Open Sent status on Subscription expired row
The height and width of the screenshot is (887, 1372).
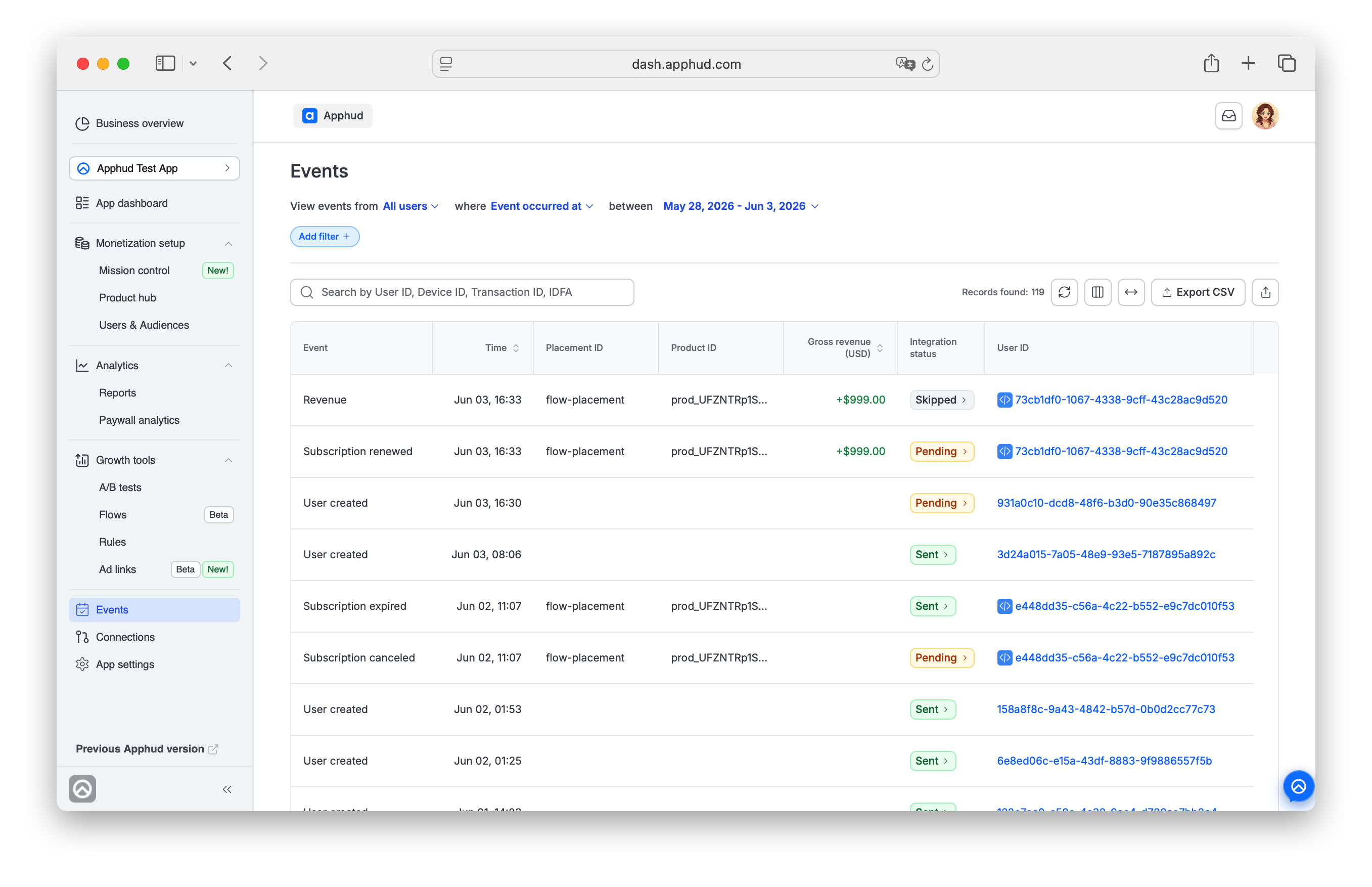tap(932, 606)
